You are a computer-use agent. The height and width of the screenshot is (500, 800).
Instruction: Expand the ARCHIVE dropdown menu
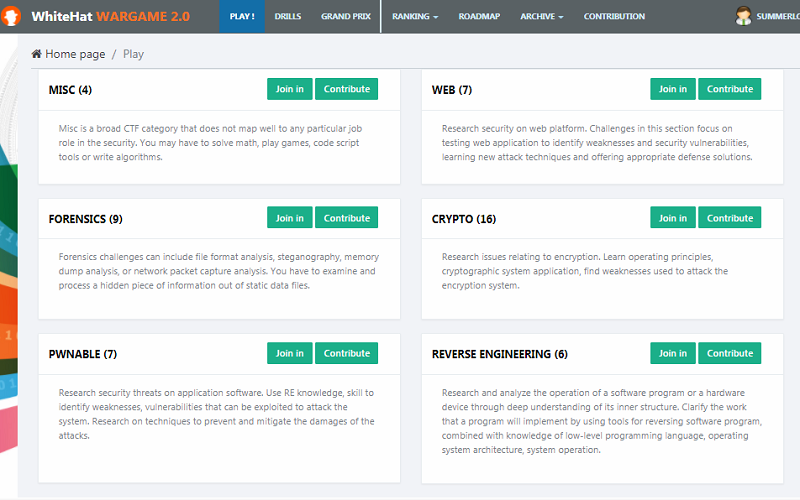(x=541, y=17)
